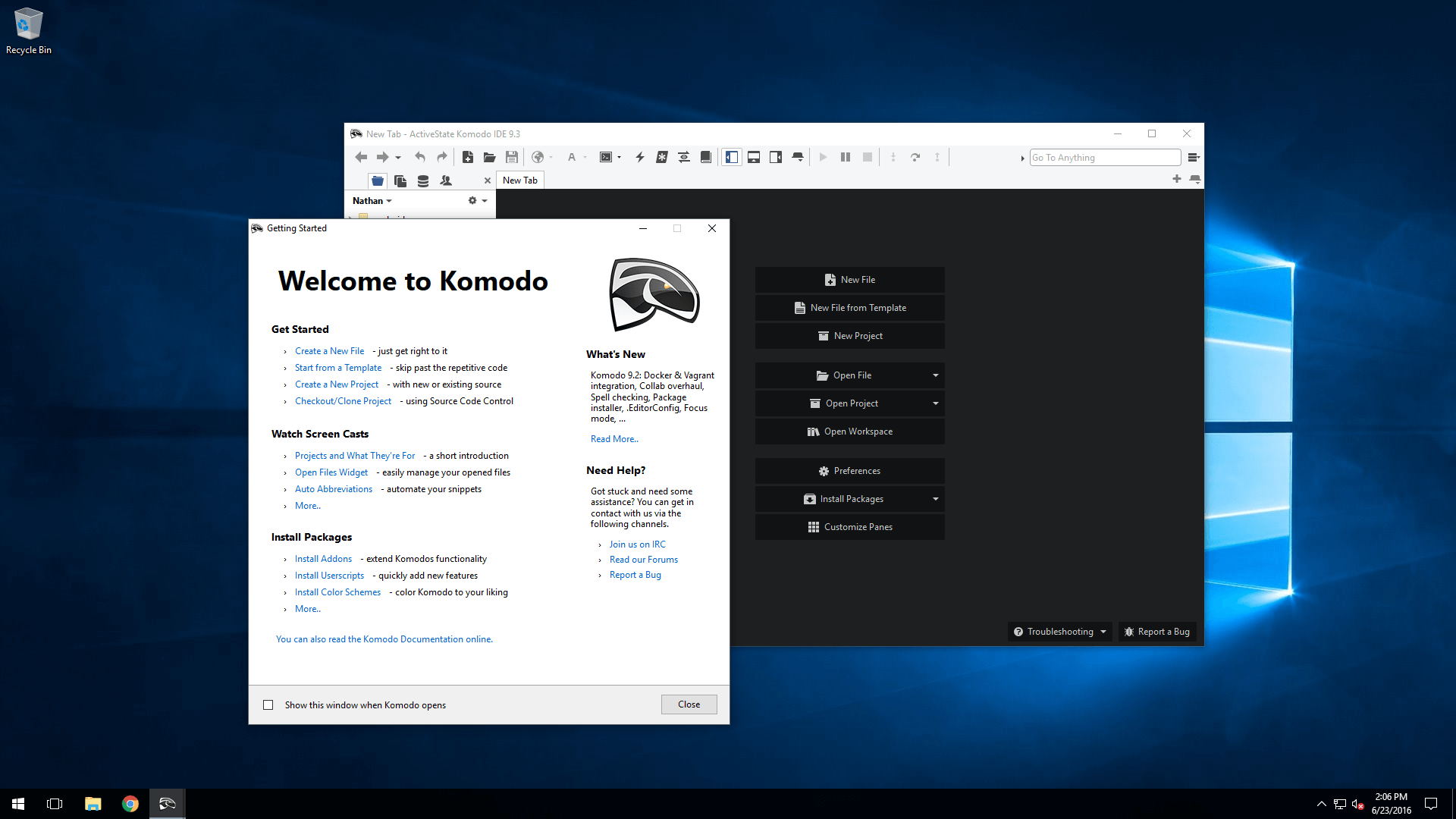1456x819 pixels.
Task: Click the Start from a Template link
Action: coord(338,368)
